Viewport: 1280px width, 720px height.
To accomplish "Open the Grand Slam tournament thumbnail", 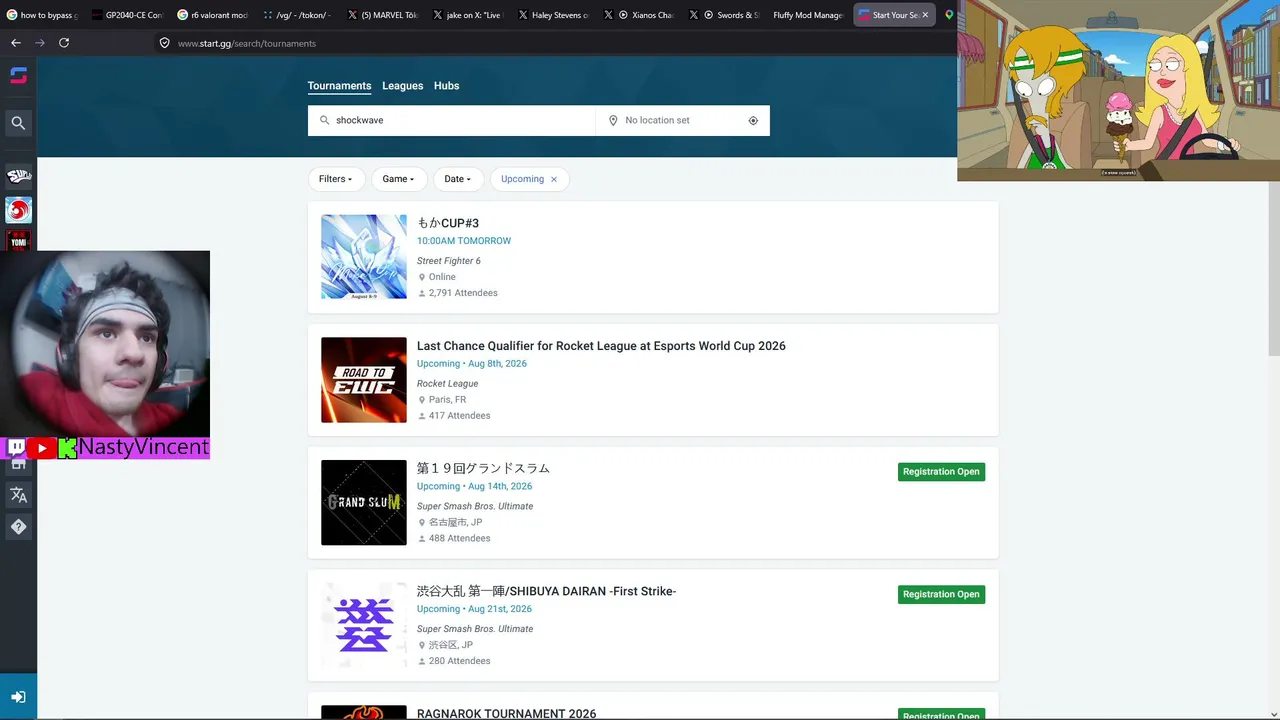I will [x=364, y=503].
